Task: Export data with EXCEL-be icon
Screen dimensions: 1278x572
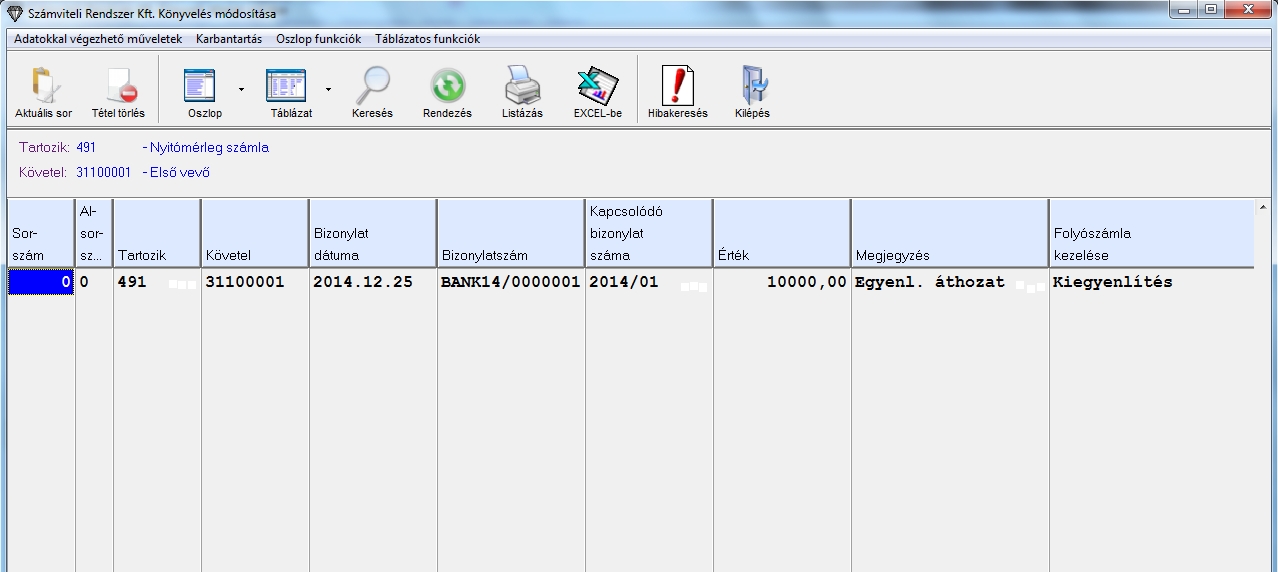Action: pos(597,88)
